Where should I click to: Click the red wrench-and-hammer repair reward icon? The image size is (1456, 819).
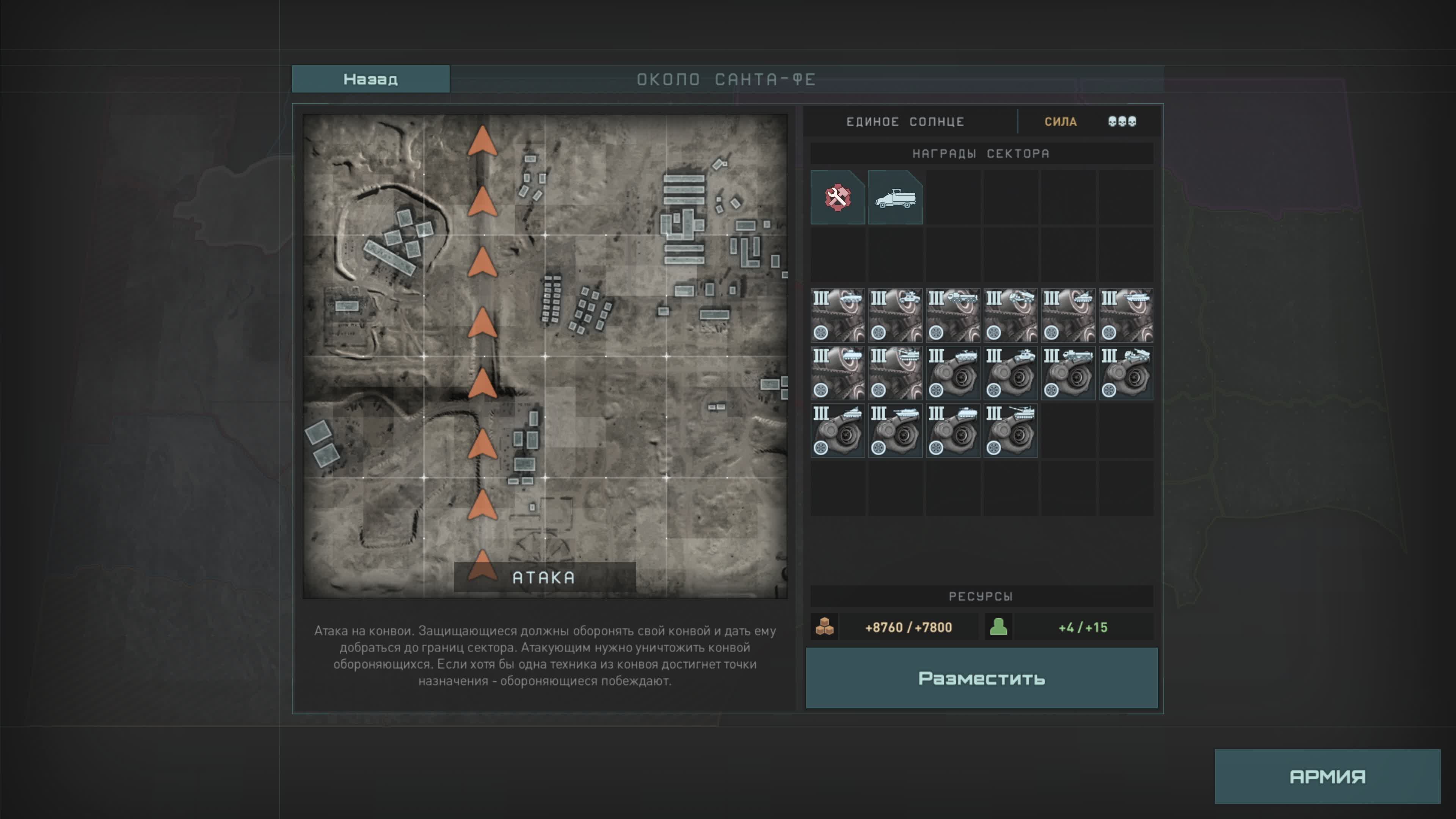pos(837,197)
